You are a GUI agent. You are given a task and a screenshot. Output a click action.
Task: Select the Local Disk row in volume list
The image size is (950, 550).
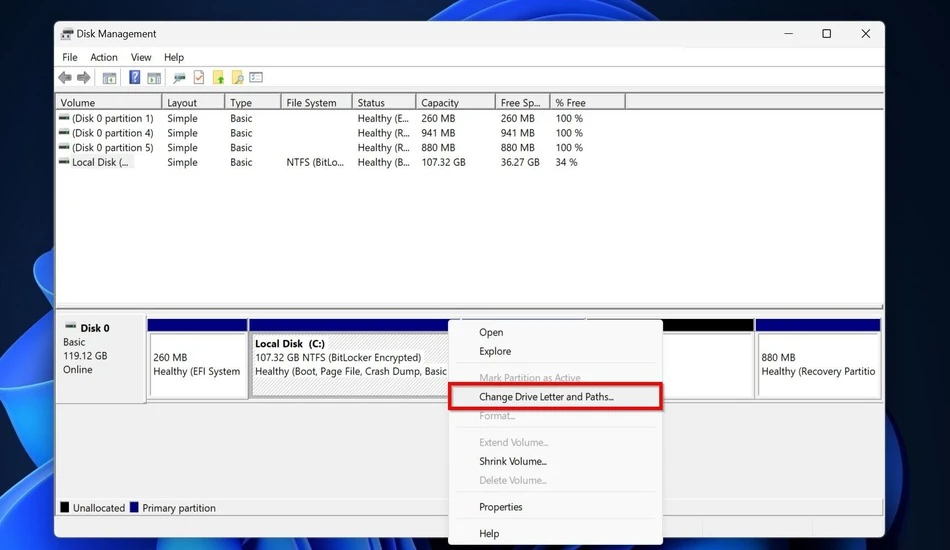(x=469, y=162)
